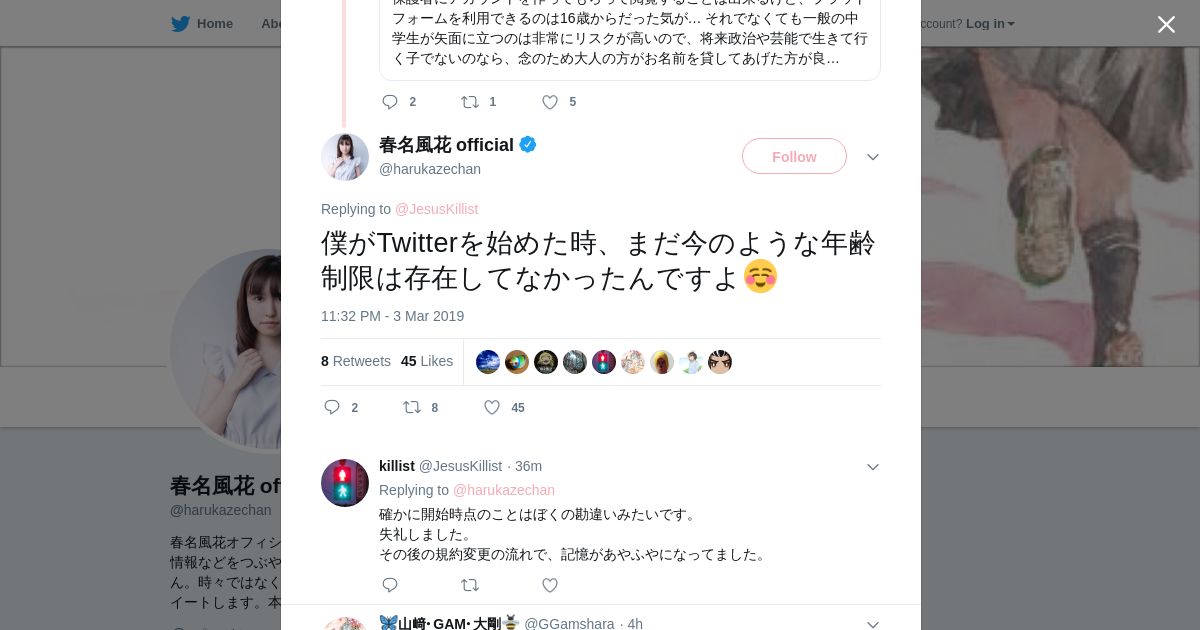The height and width of the screenshot is (630, 1200).
Task: Click the Twitter bird Home icon
Action: pyautogui.click(x=180, y=24)
